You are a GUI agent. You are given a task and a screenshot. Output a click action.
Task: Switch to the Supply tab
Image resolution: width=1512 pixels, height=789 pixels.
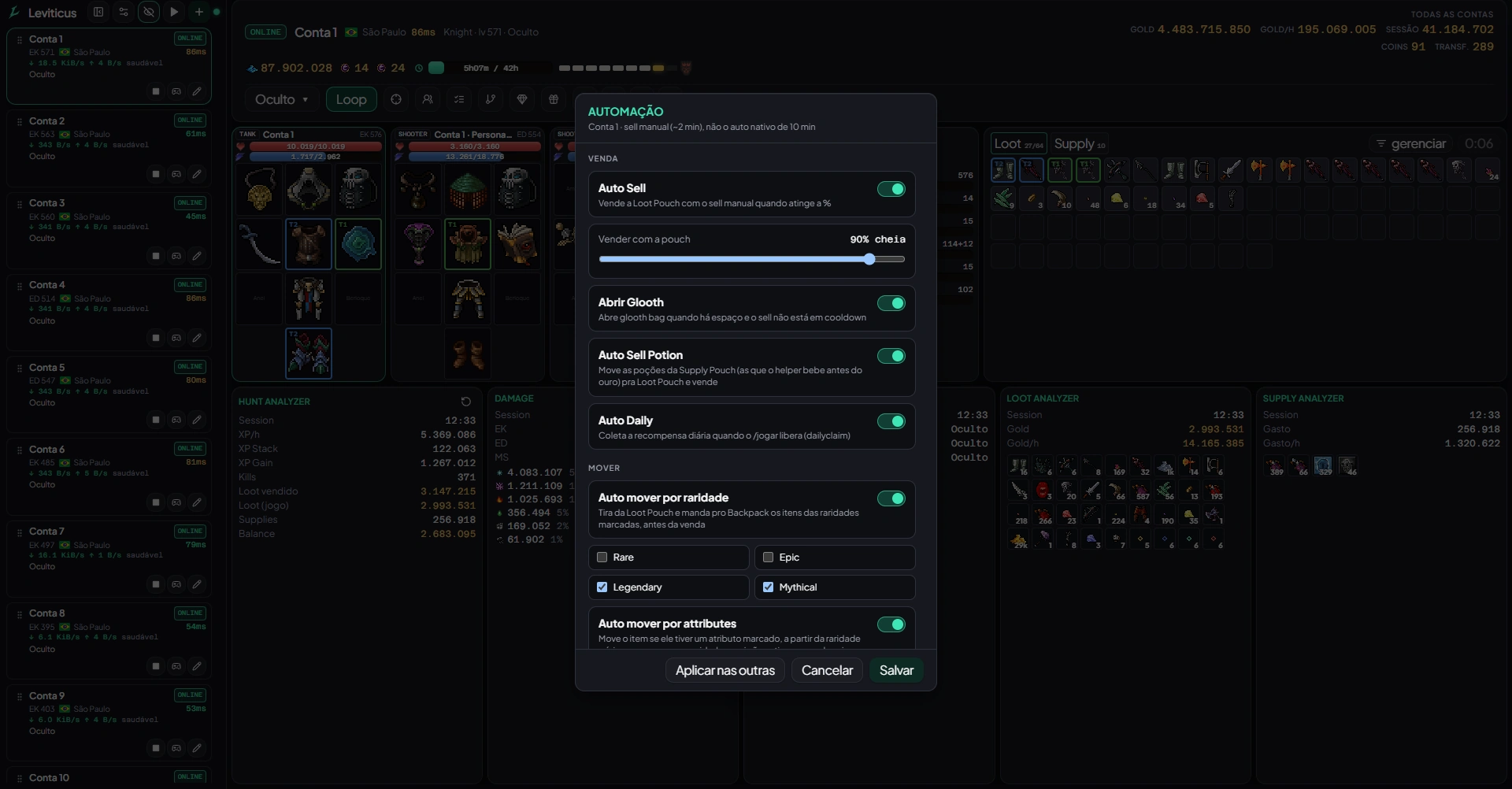(1079, 143)
